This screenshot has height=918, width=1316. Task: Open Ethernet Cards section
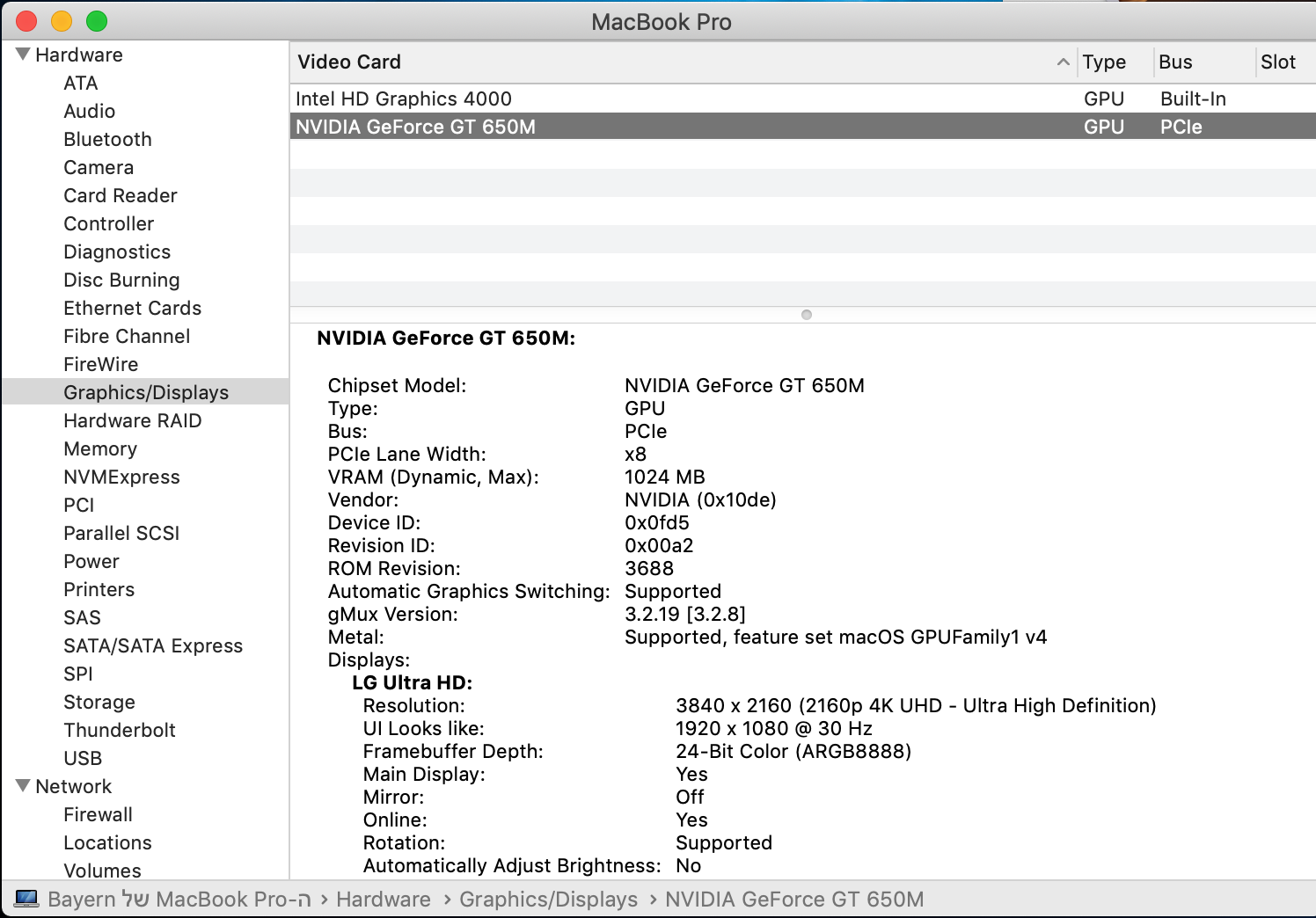132,308
